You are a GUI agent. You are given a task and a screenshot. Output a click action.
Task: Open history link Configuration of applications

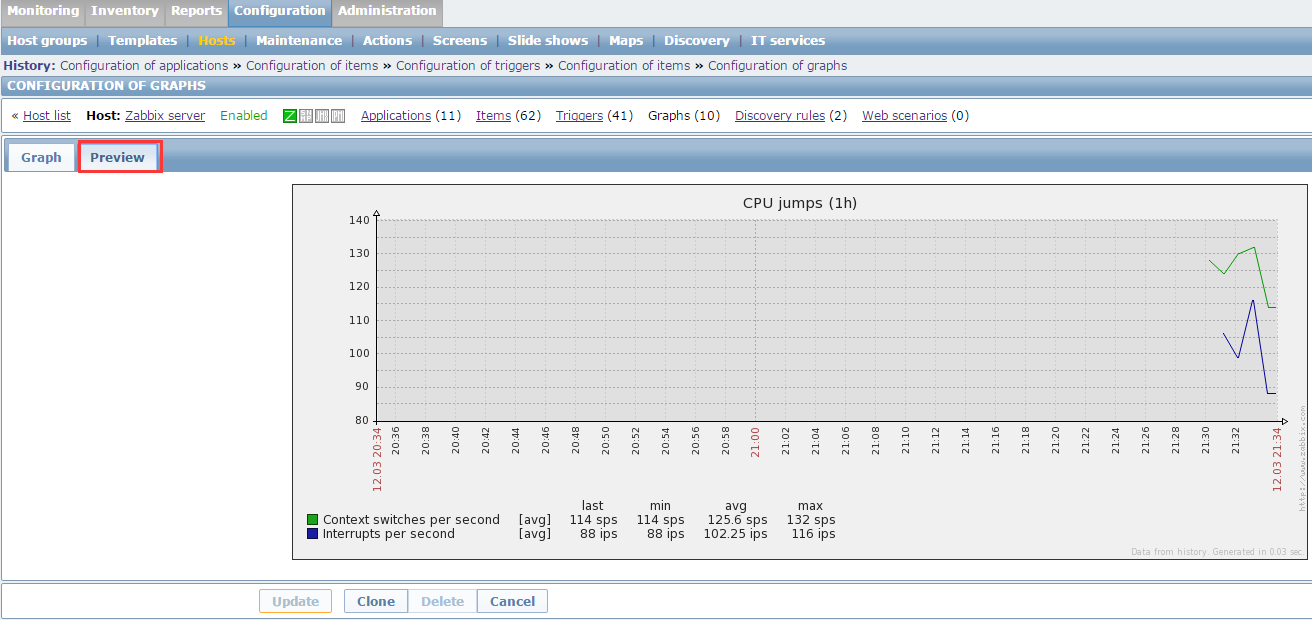tap(144, 66)
